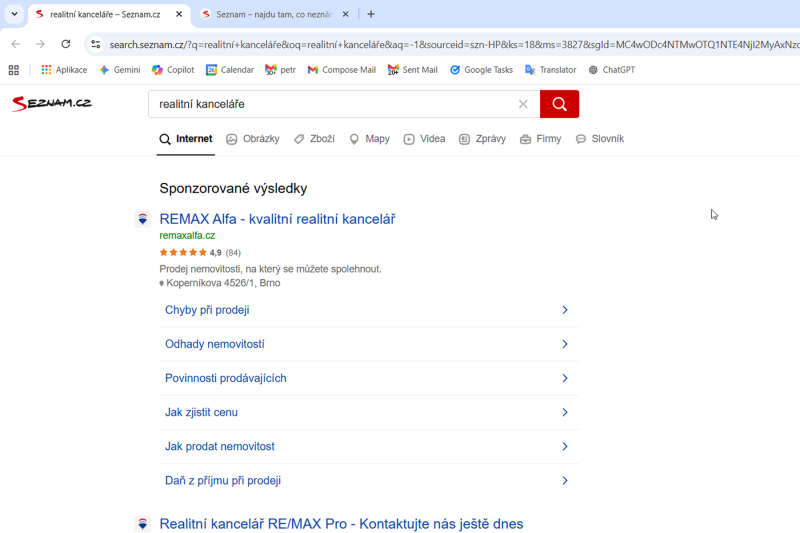The image size is (800, 533).
Task: Expand chevron on Povinnosti prodávajících row
Action: tap(565, 378)
